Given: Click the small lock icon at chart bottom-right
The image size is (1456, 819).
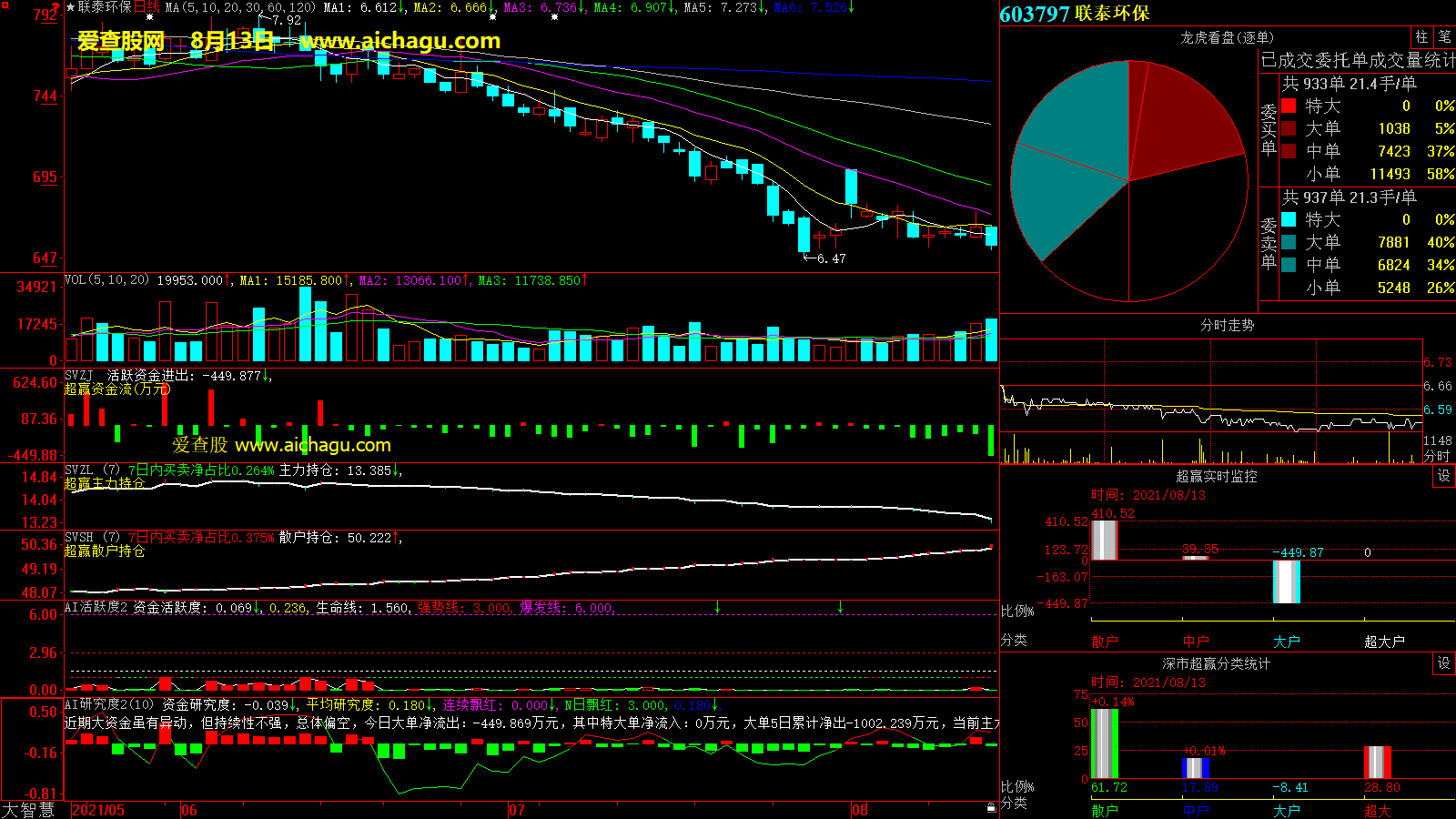Looking at the screenshot, I should click(991, 808).
